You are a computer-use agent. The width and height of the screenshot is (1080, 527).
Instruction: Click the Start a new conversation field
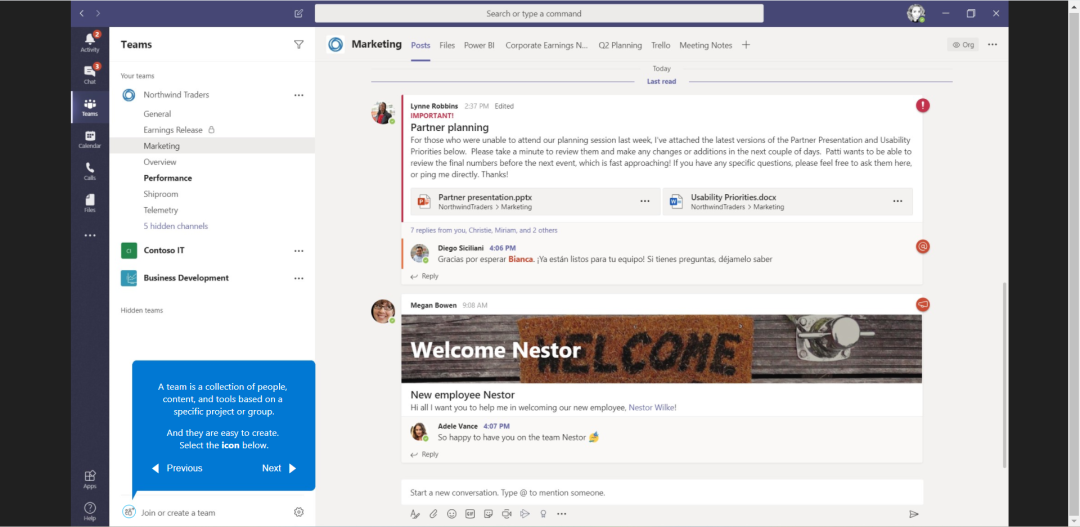point(662,493)
